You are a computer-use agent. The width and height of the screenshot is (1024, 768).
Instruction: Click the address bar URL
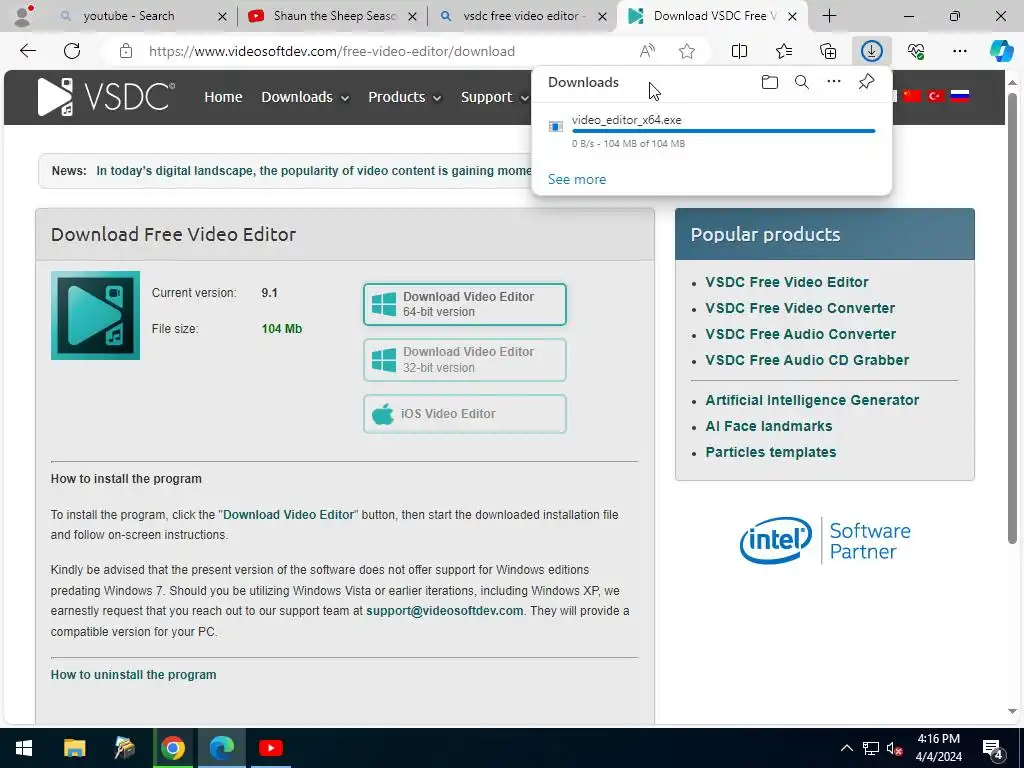click(x=332, y=51)
